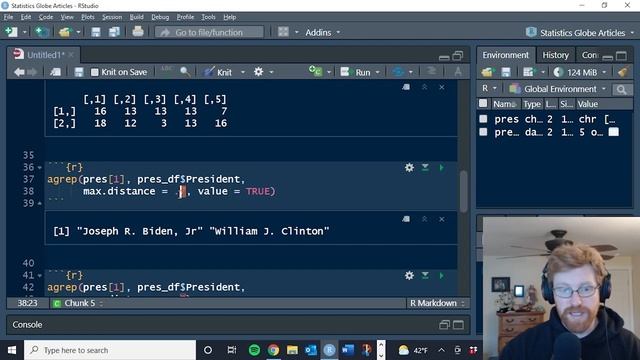Open Spotify from the Windows taskbar
640x360 pixels.
[x=254, y=350]
